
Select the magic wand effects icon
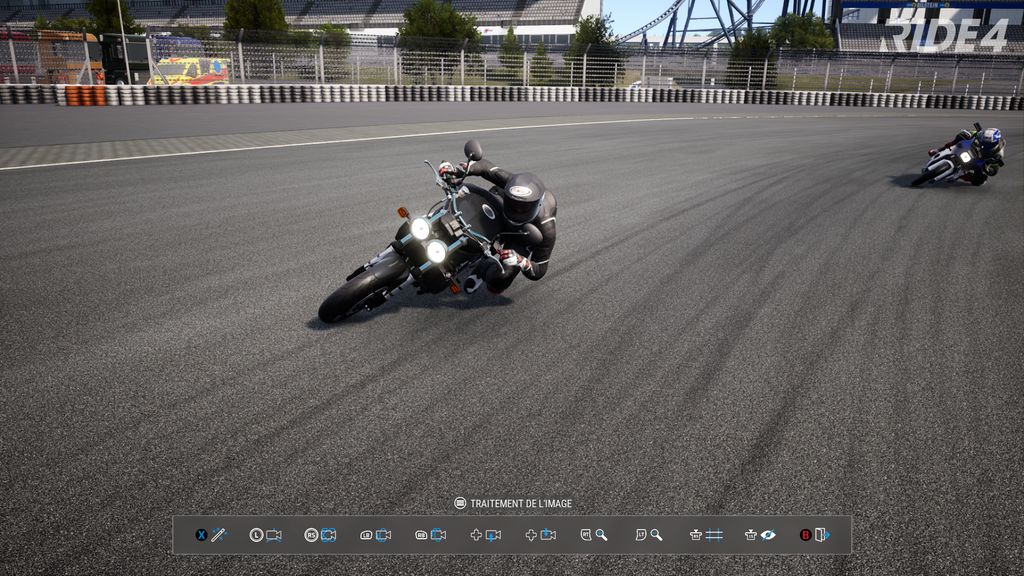click(x=219, y=535)
